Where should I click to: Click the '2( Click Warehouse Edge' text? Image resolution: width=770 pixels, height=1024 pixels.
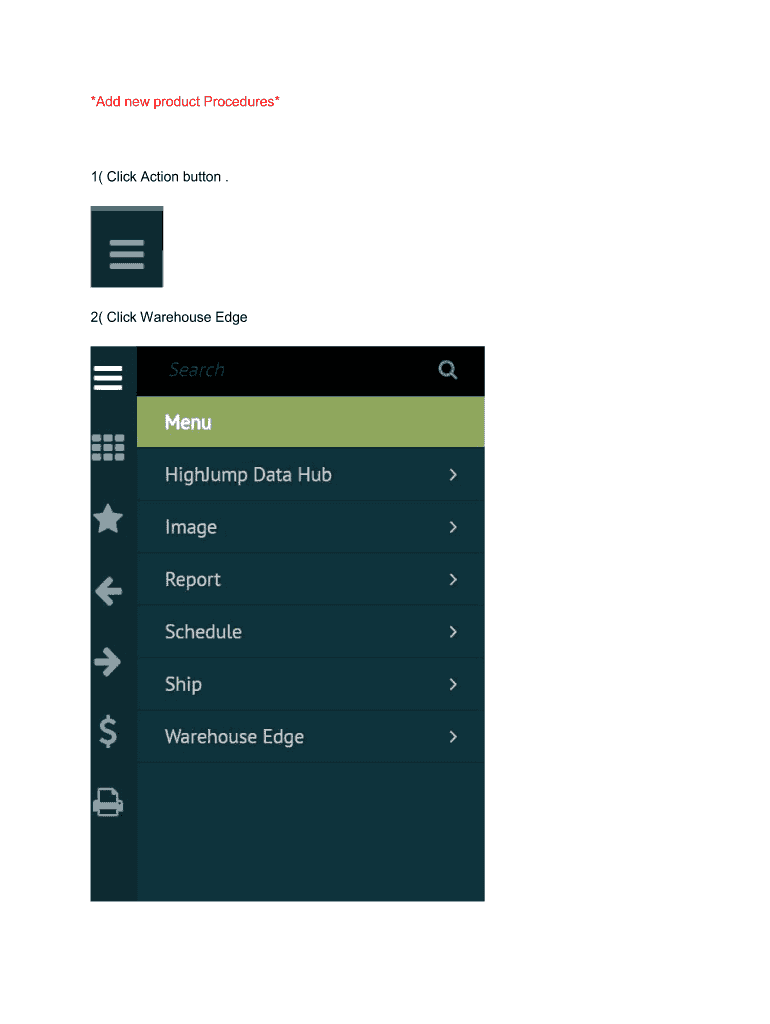coord(168,317)
